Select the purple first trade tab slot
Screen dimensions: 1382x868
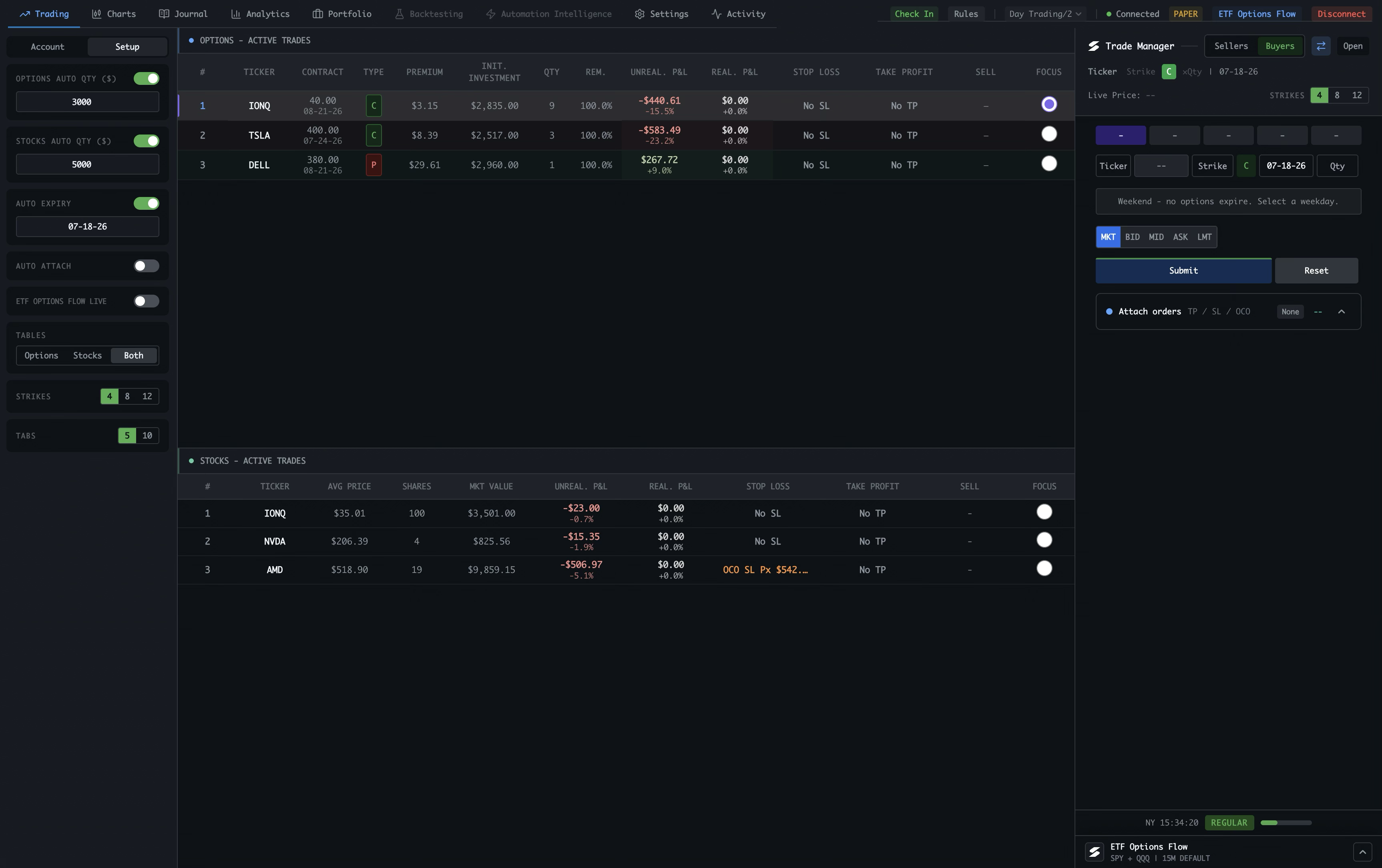(1120, 135)
